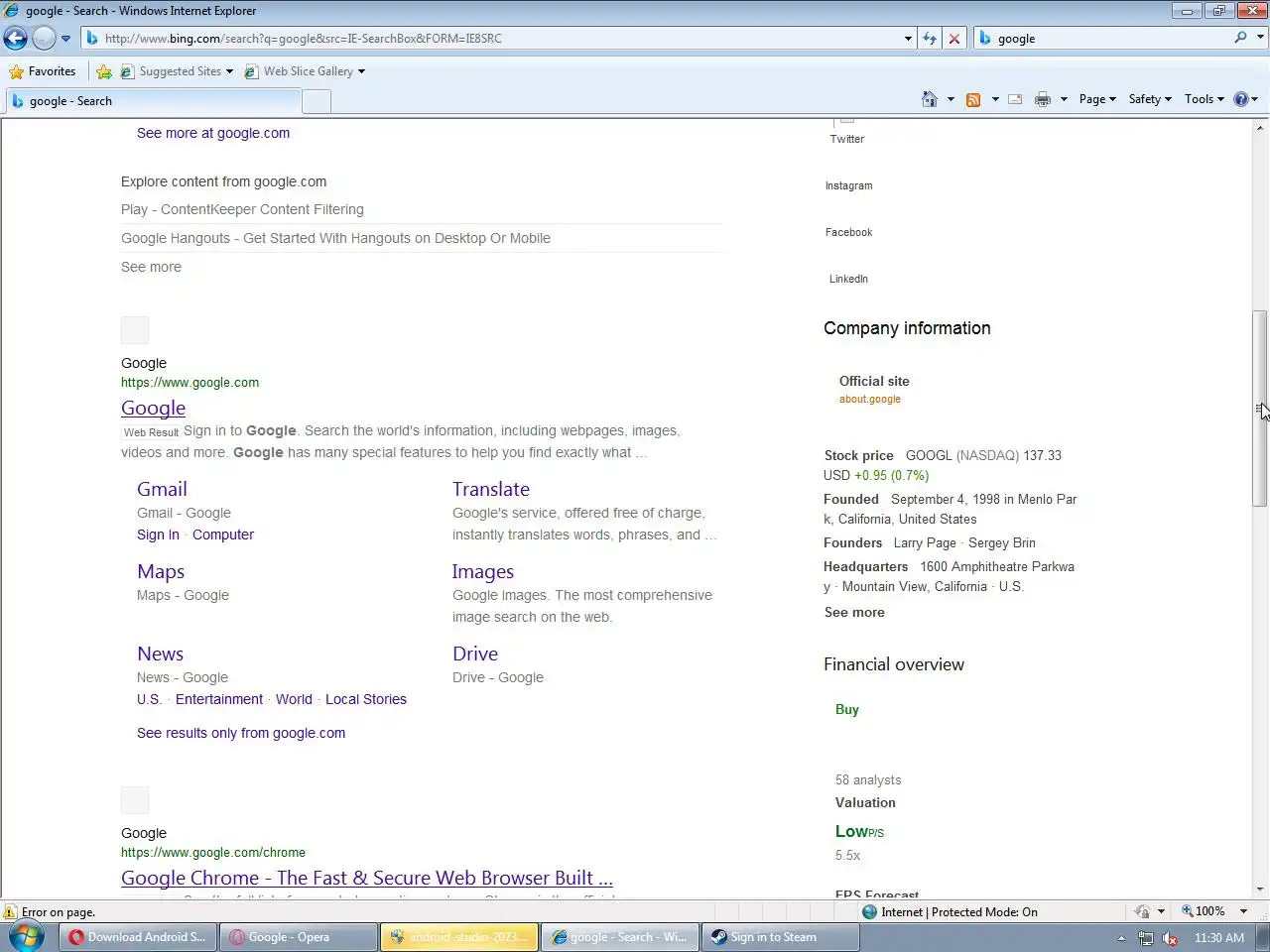The image size is (1270, 952).
Task: Click the scrollbar down arrow
Action: 1260,890
